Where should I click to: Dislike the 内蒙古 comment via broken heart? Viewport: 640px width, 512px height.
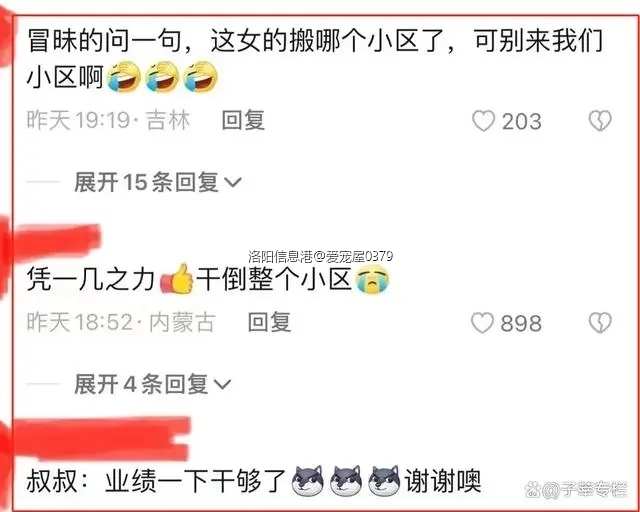point(600,323)
